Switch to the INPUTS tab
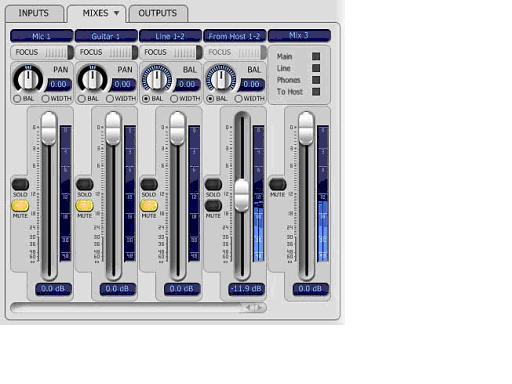The height and width of the screenshot is (384, 512). coord(34,13)
